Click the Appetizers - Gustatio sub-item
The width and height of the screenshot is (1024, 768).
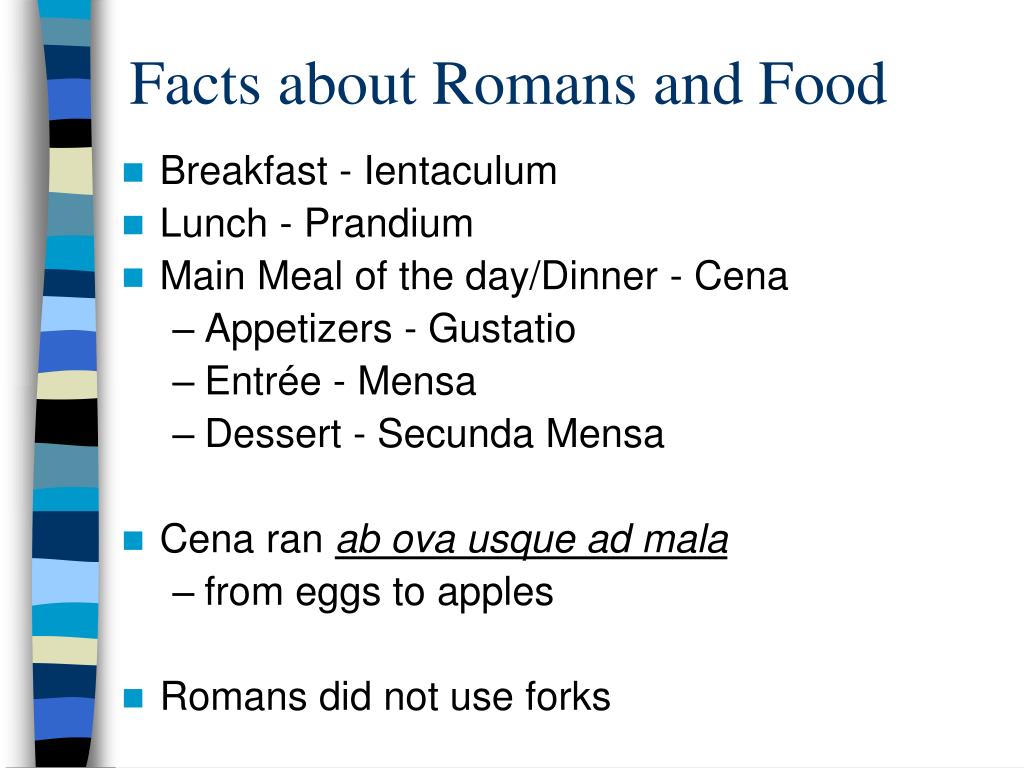(374, 328)
